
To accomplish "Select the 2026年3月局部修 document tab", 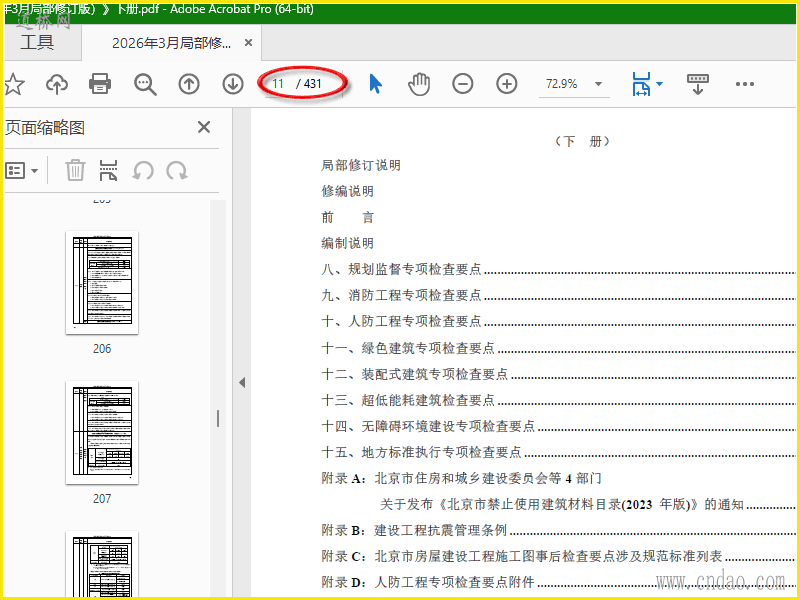I will point(171,43).
